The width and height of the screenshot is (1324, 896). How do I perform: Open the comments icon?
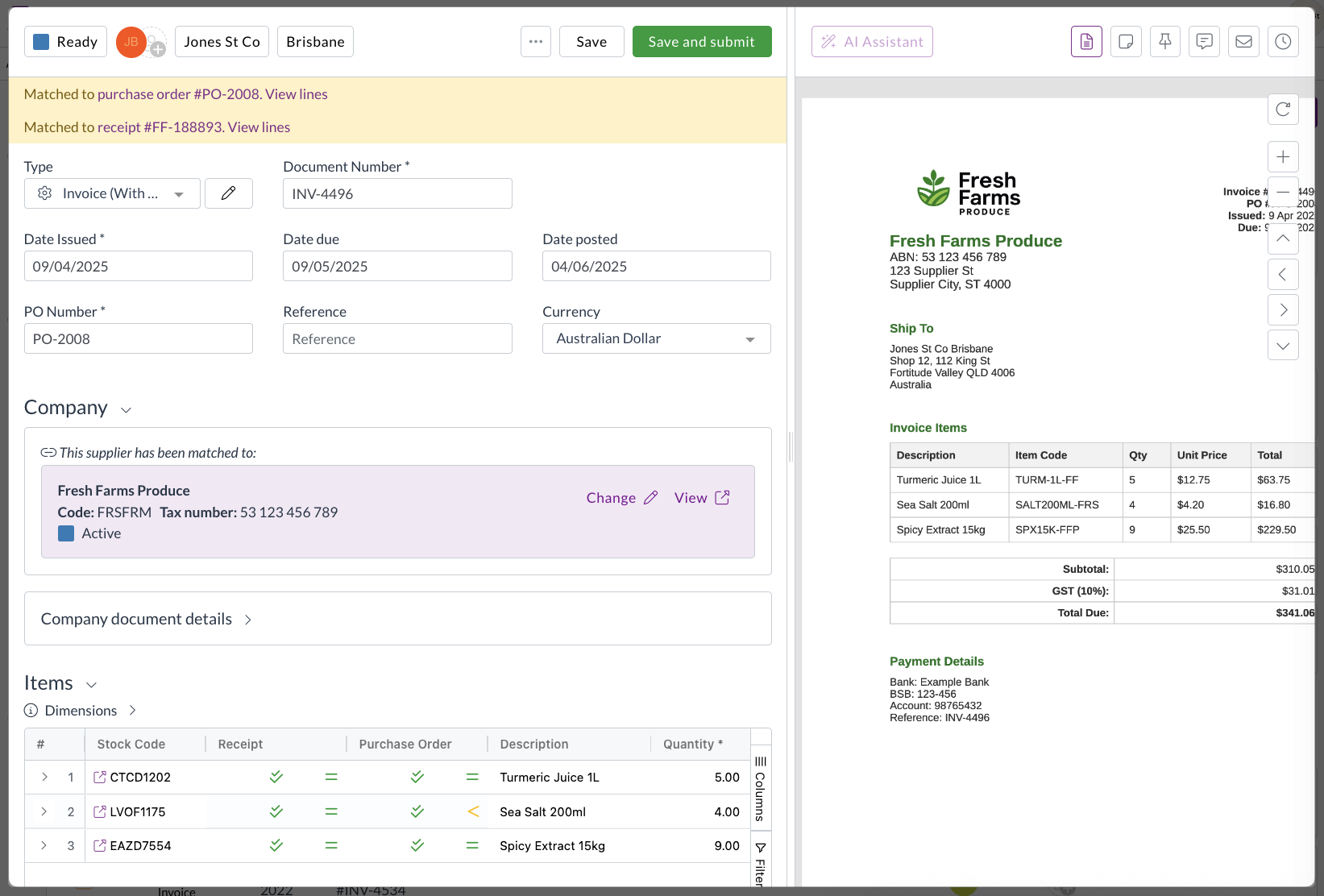coord(1204,42)
